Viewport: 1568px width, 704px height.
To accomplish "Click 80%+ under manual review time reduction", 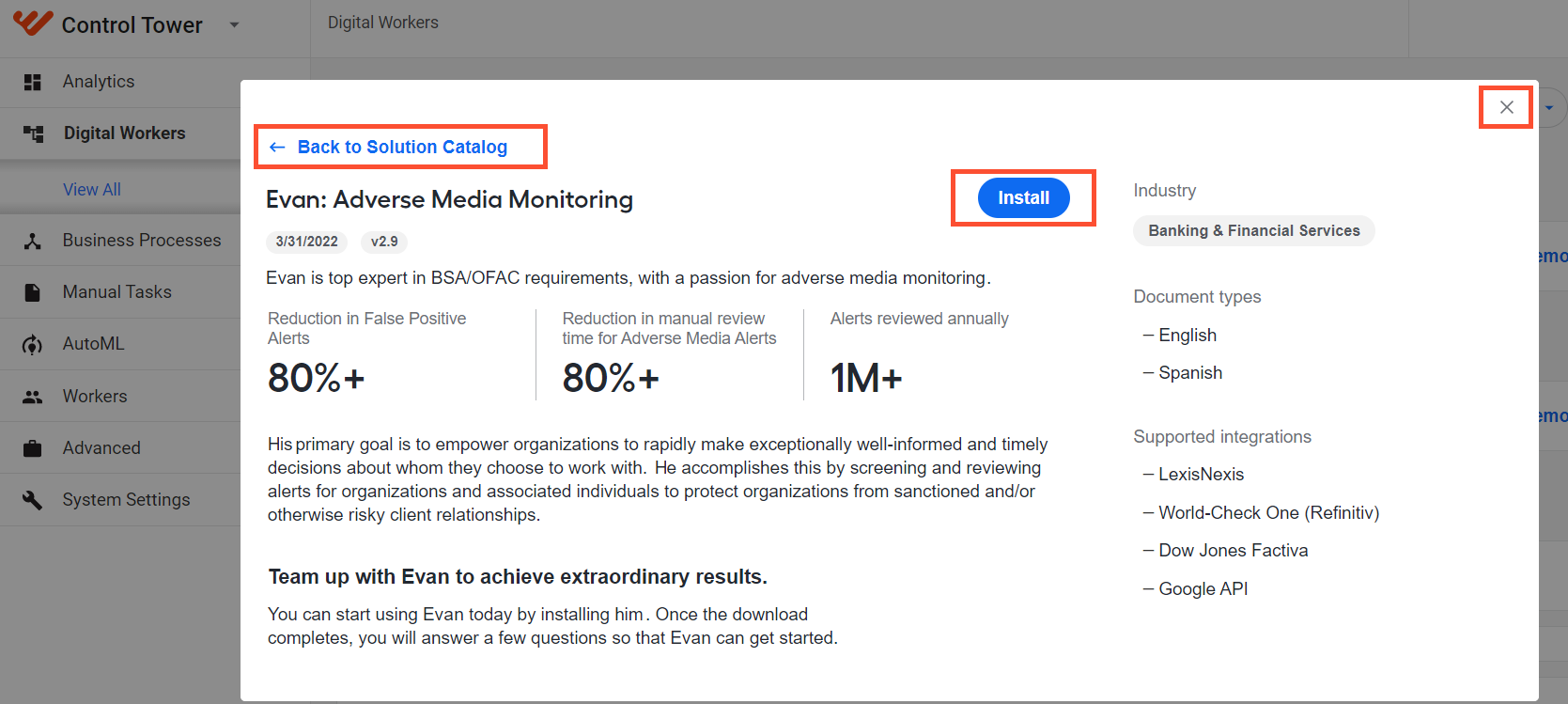I will (x=611, y=379).
